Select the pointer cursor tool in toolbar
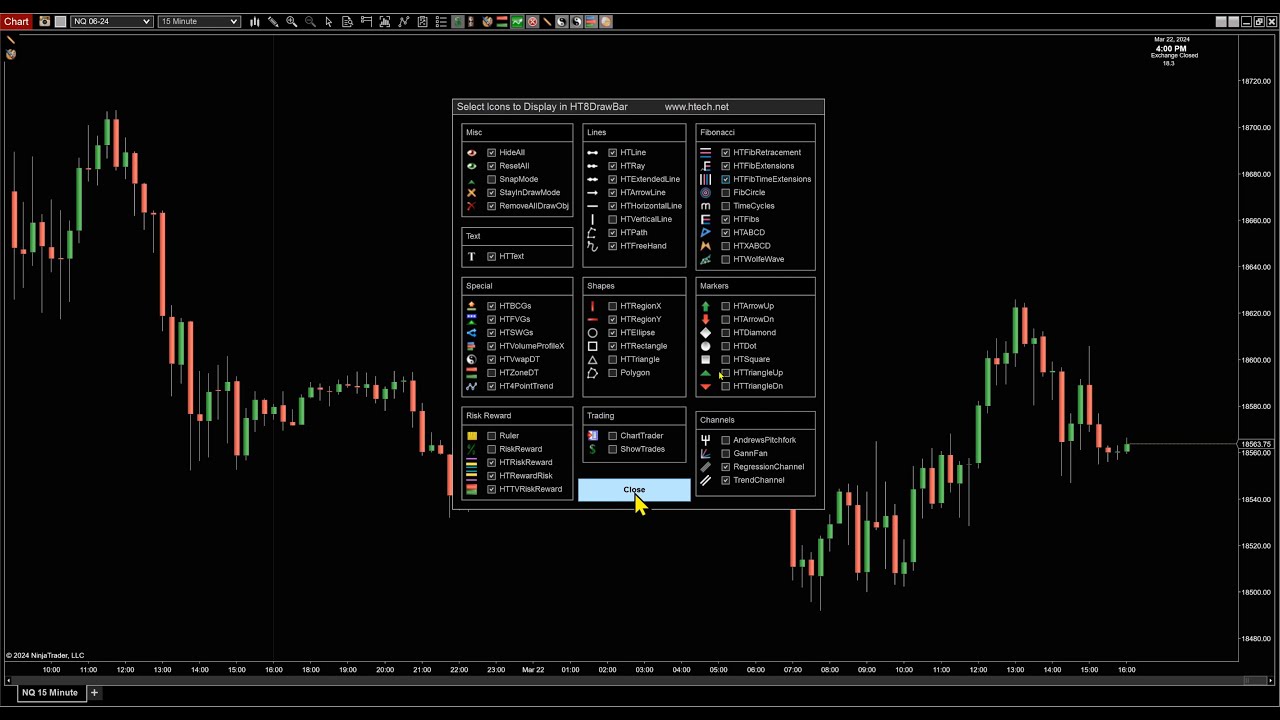The image size is (1280, 720). pyautogui.click(x=328, y=22)
